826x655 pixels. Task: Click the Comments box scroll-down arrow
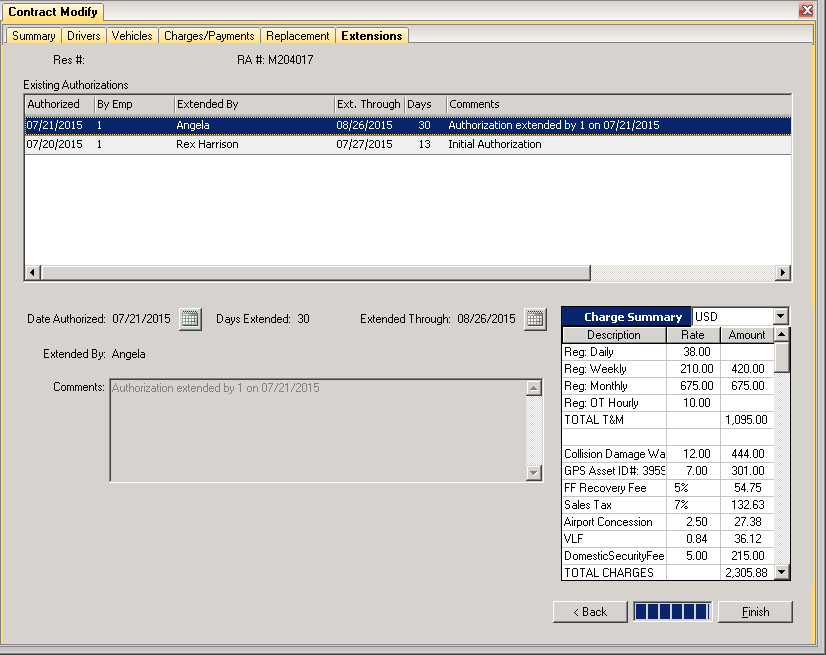tap(534, 473)
